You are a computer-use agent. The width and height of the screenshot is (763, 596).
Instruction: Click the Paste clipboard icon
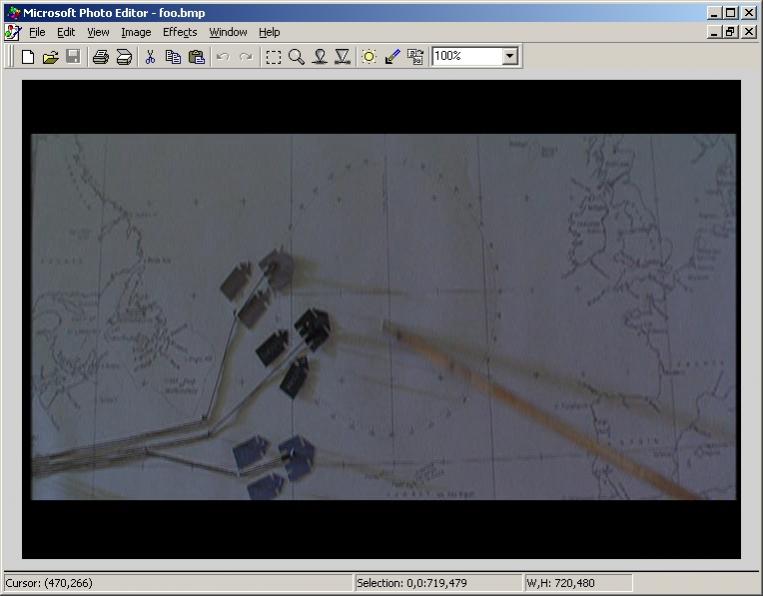tap(196, 57)
